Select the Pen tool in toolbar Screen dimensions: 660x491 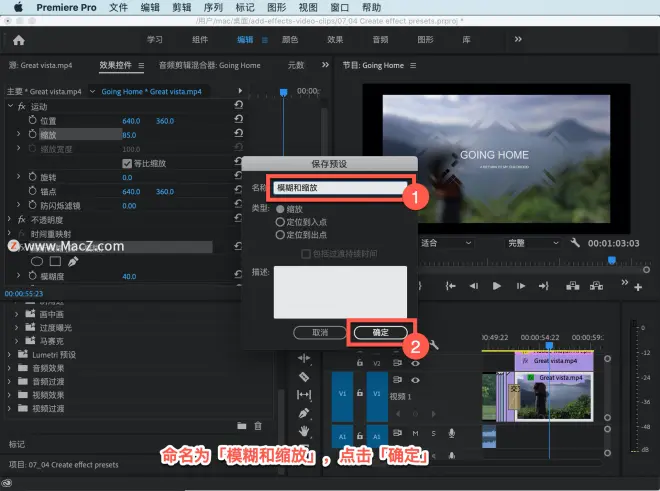coord(304,413)
